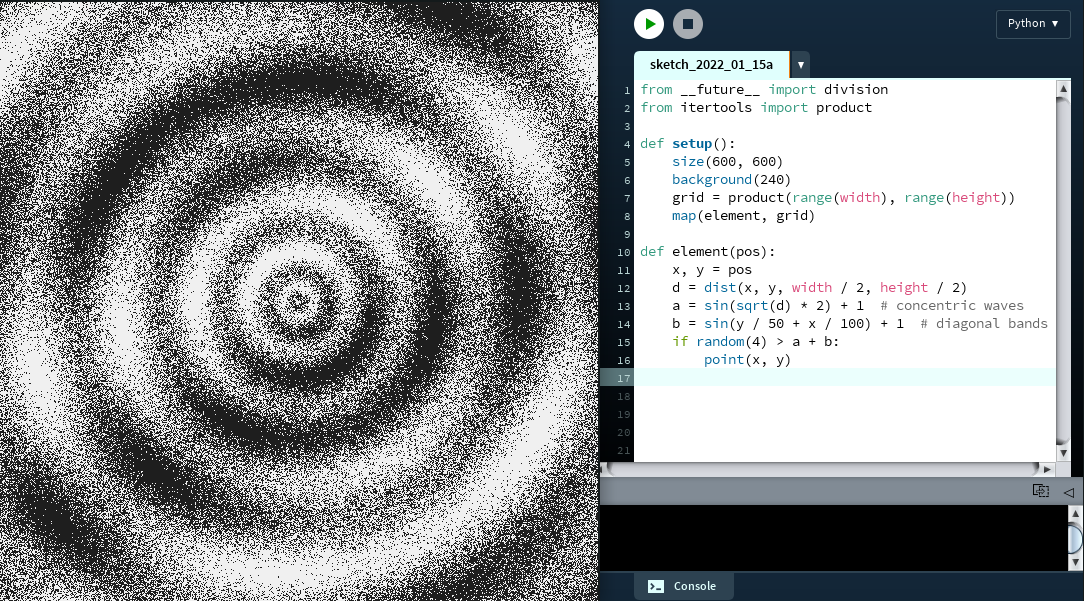Switch to the Console tab
1084x601 pixels.
(x=683, y=586)
